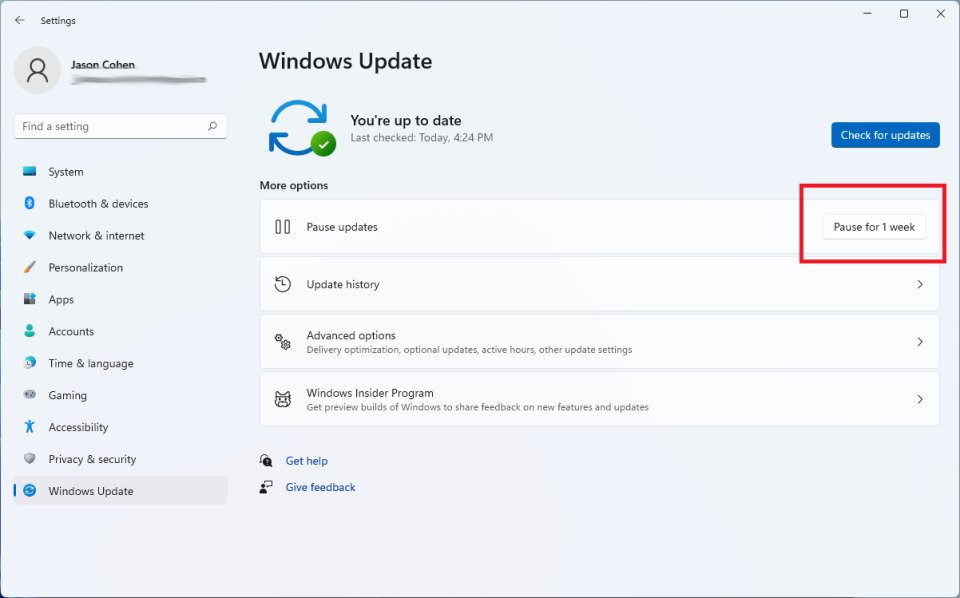Viewport: 960px width, 598px height.
Task: Expand Update history chevron
Action: click(920, 285)
